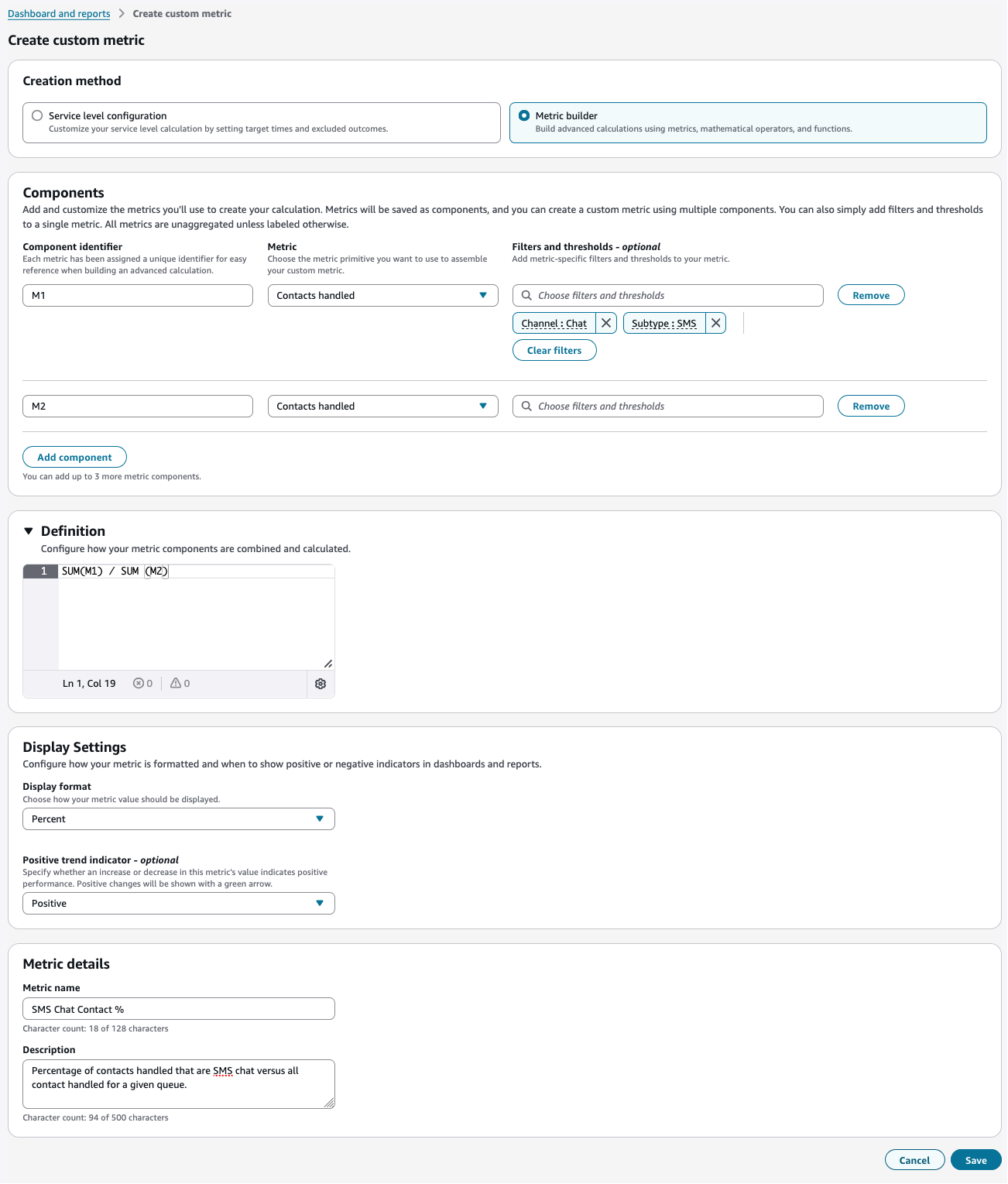The height and width of the screenshot is (1184, 1008).
Task: Click the resize grip on the Description textarea
Action: (329, 1103)
